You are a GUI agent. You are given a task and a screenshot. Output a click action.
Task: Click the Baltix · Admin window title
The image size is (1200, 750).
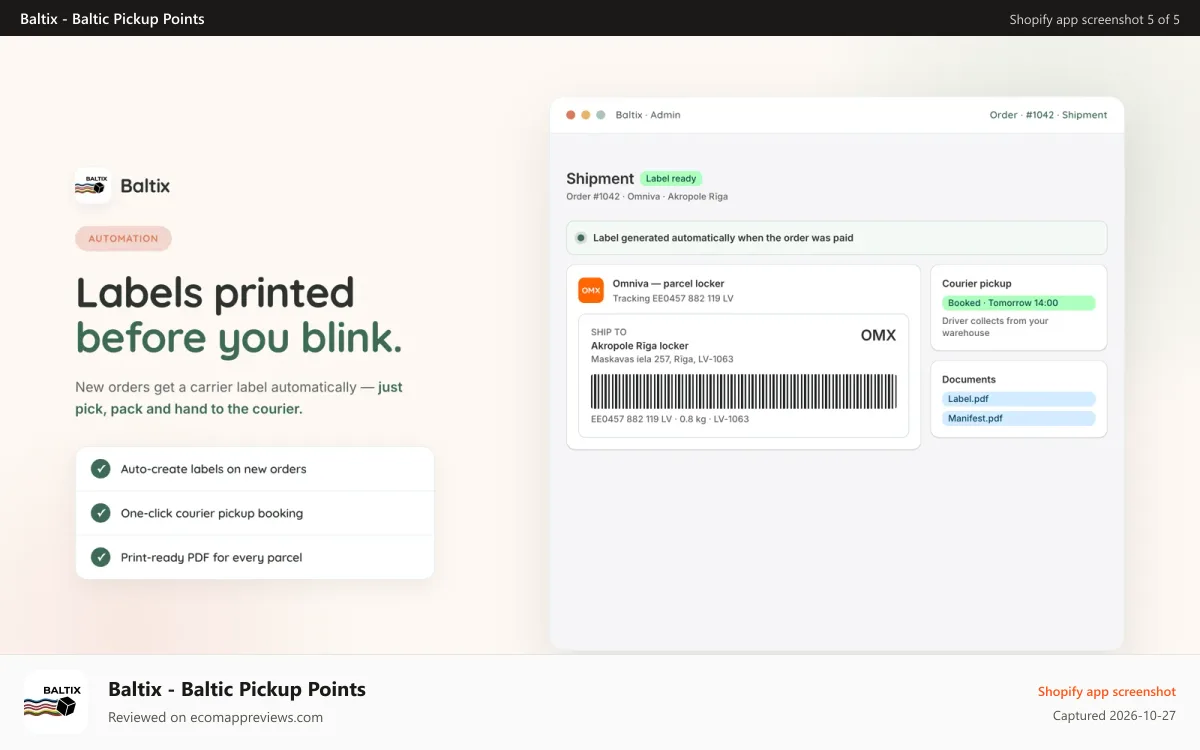click(648, 115)
